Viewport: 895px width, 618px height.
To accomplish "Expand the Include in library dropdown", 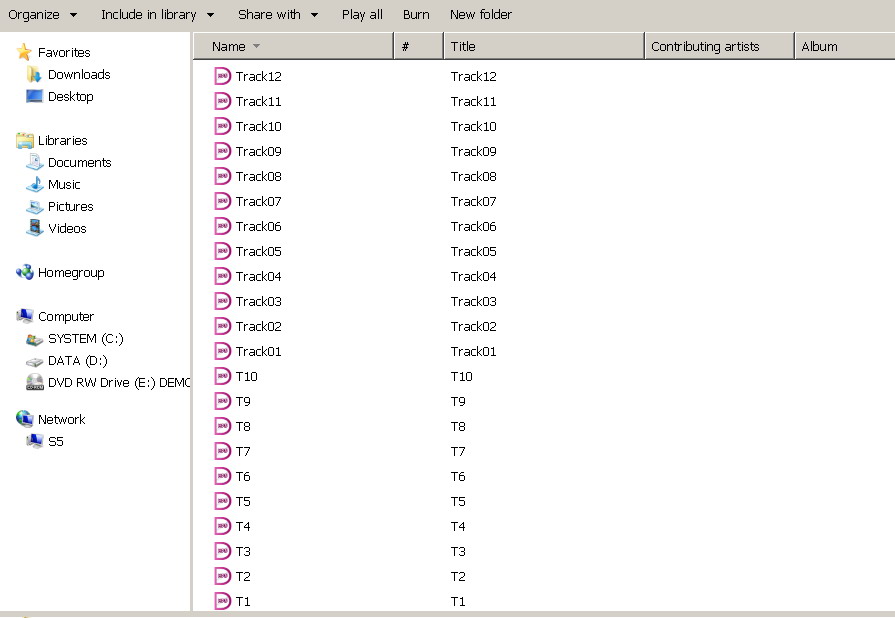I will (x=157, y=15).
